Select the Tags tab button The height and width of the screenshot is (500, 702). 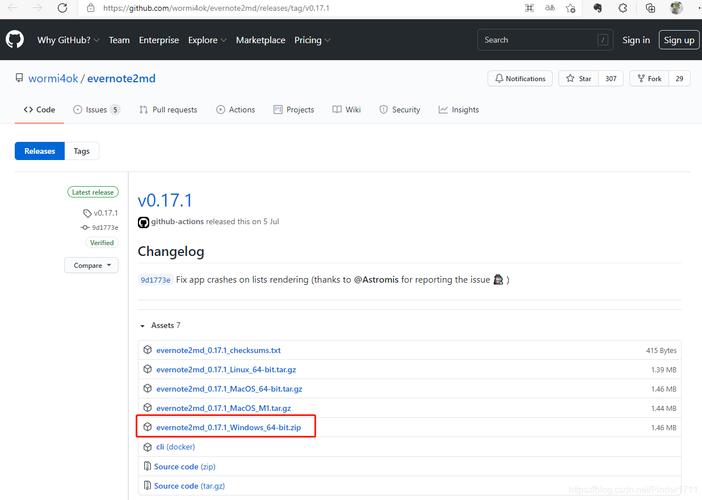pos(82,151)
